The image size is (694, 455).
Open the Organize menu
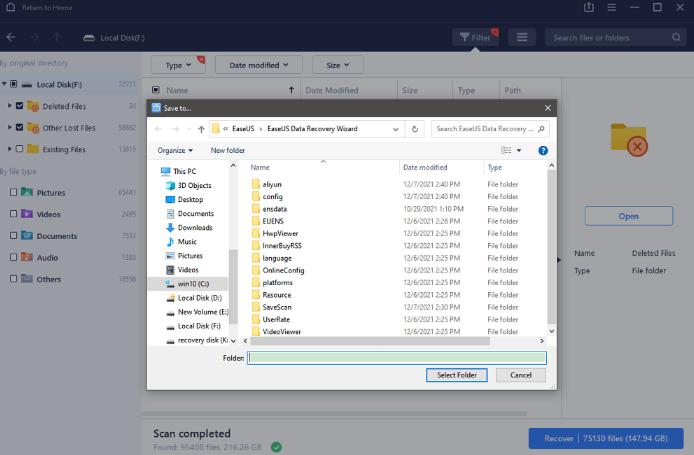[175, 150]
